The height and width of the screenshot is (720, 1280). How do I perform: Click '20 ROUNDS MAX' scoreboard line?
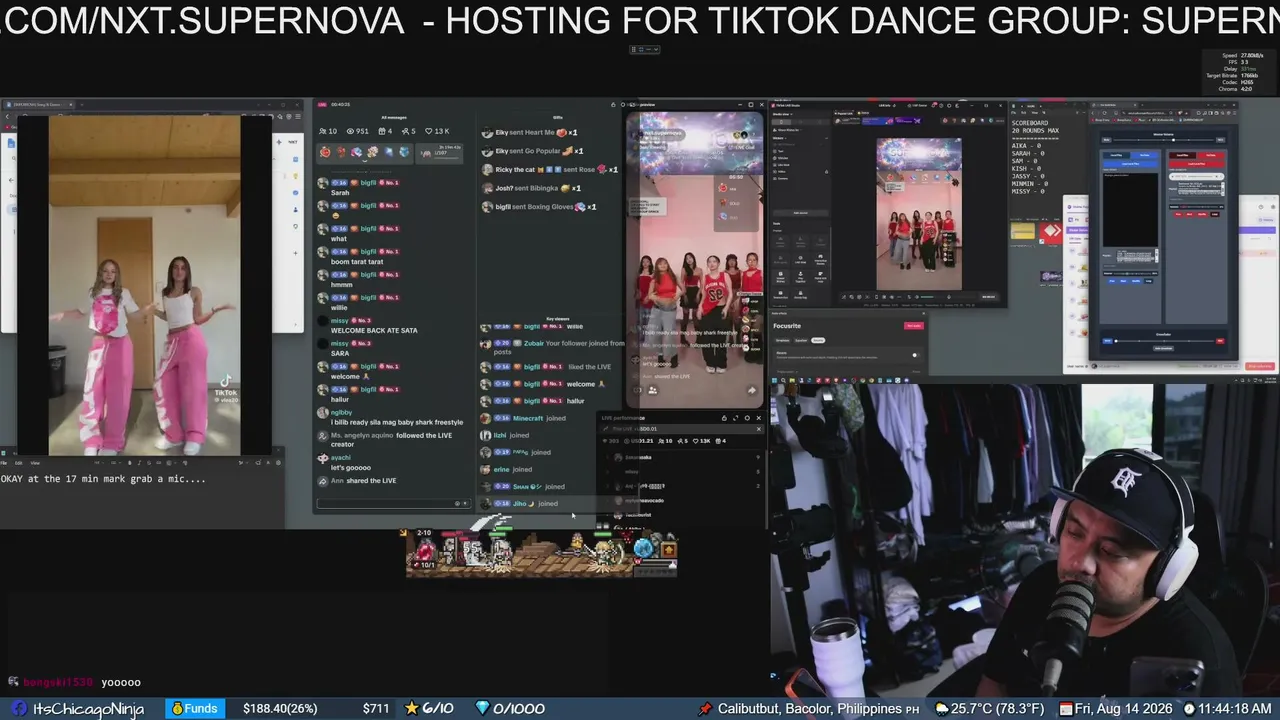coord(1035,130)
